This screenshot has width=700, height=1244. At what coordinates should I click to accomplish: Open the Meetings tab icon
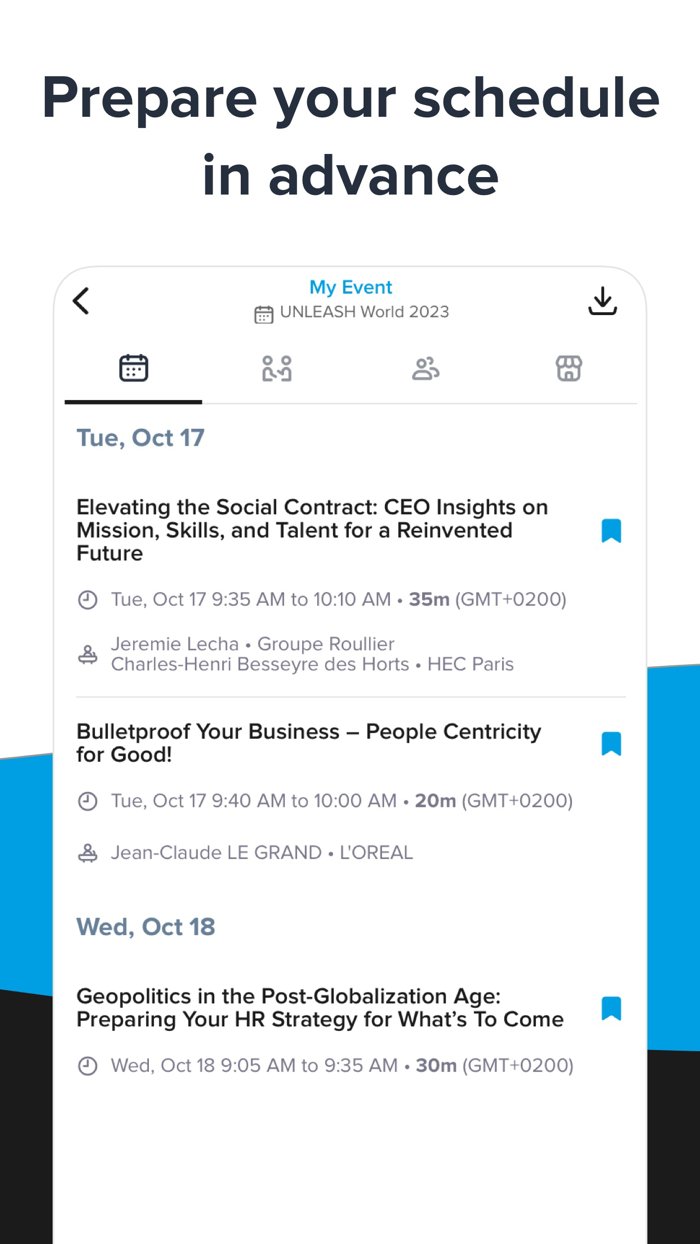pyautogui.click(x=277, y=368)
